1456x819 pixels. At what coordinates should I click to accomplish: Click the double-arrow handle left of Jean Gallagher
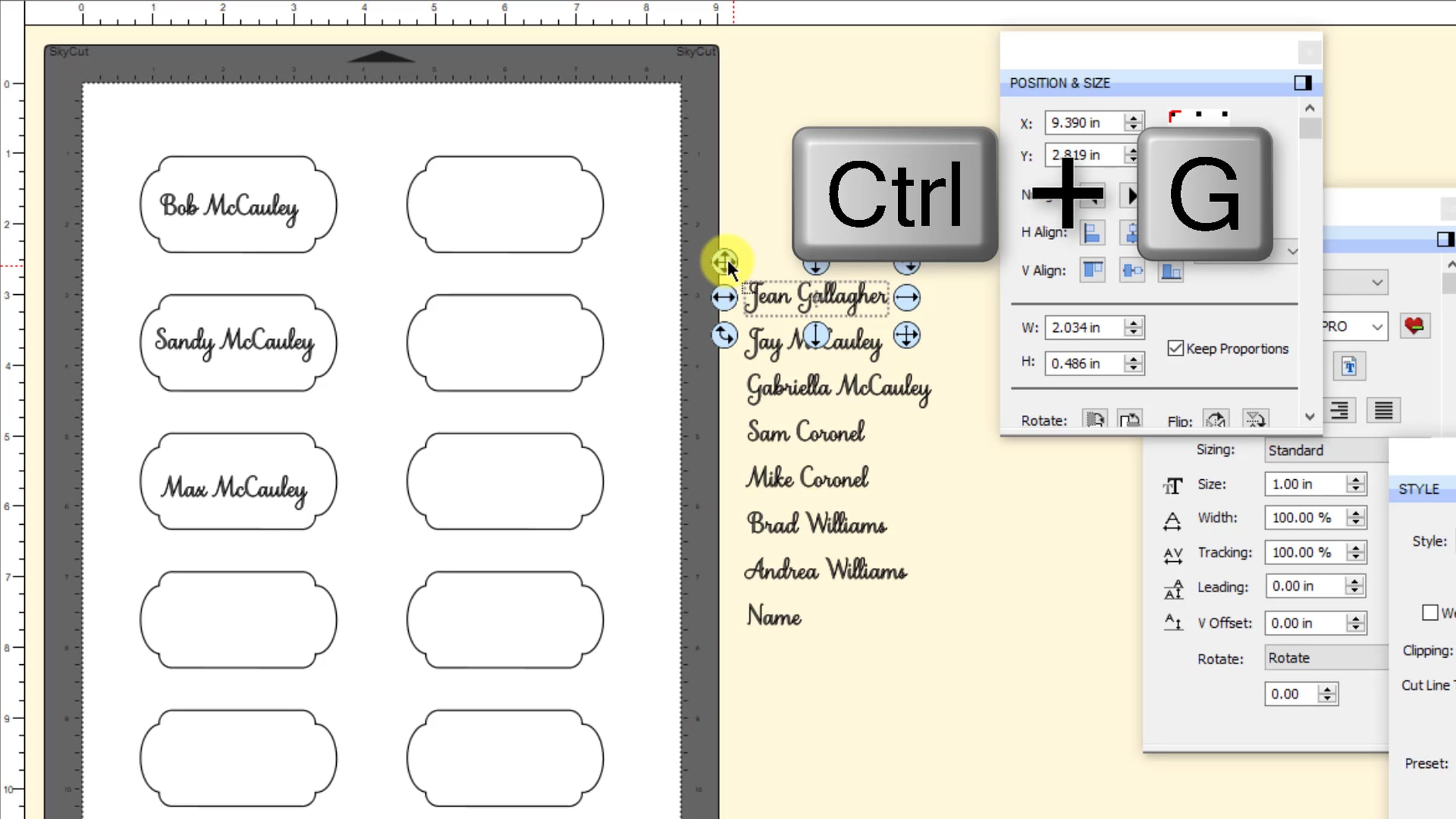point(724,298)
